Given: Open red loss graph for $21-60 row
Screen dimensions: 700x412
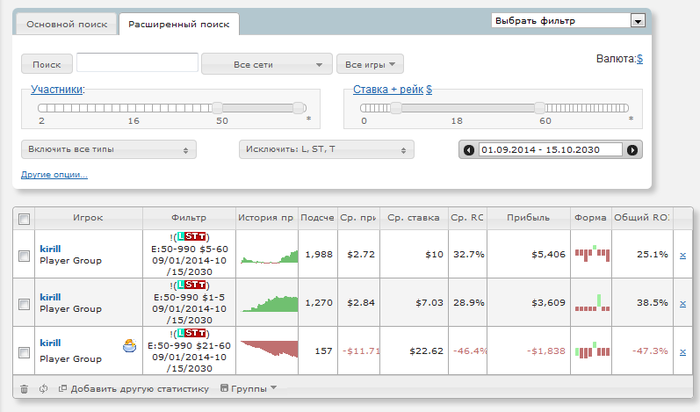Looking at the screenshot, I should tap(269, 349).
